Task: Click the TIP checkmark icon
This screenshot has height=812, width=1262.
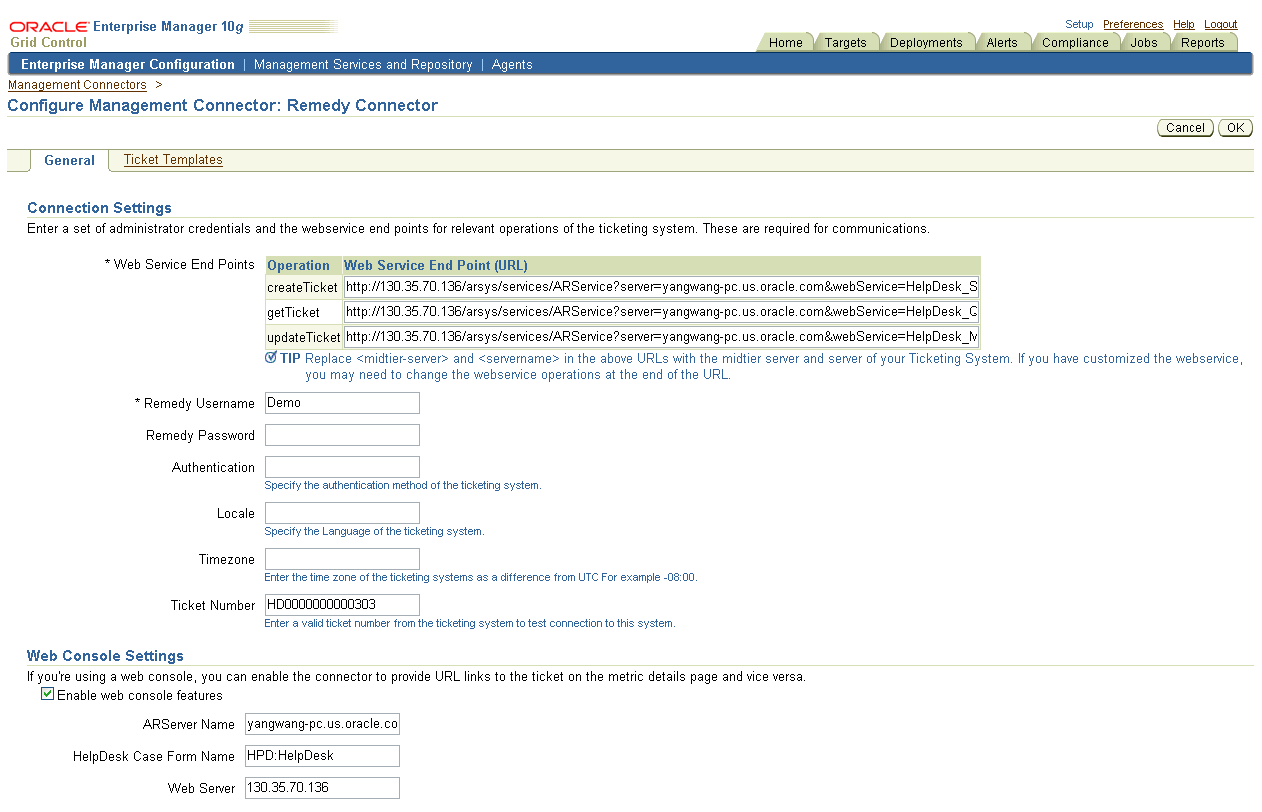Action: (x=271, y=358)
